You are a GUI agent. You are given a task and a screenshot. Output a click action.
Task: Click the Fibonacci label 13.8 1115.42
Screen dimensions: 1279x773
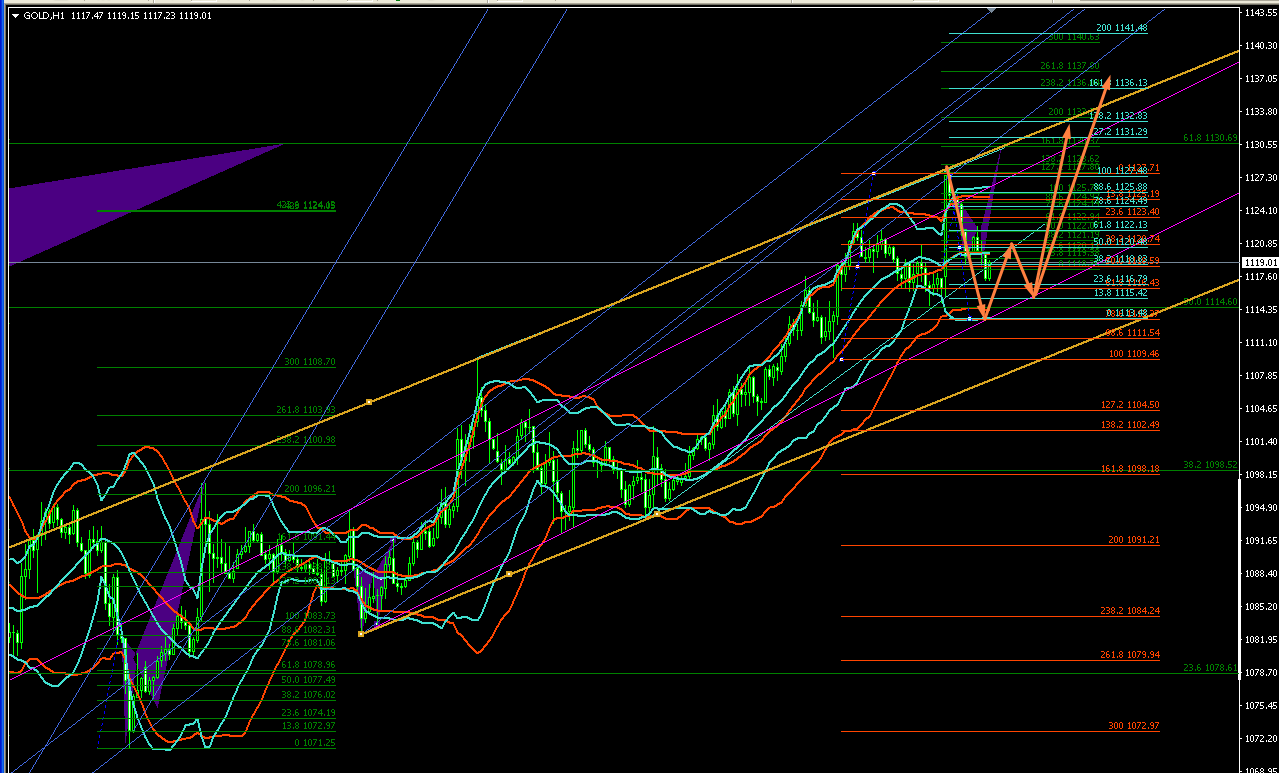tap(1120, 293)
